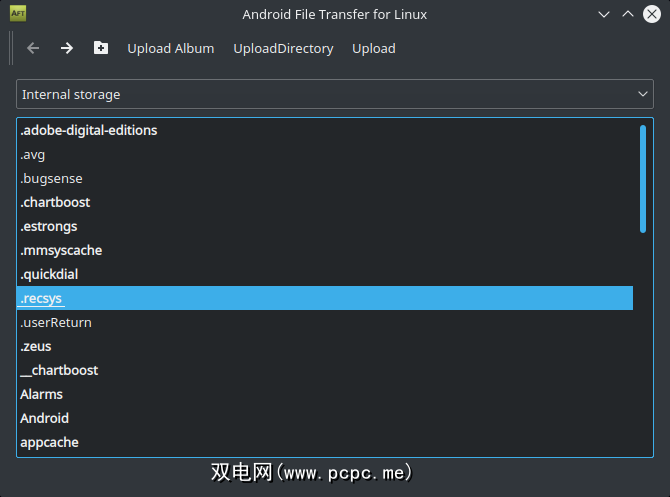Minimize the window using title bar chevron
Screen dimensions: 670x497
click(604, 14)
